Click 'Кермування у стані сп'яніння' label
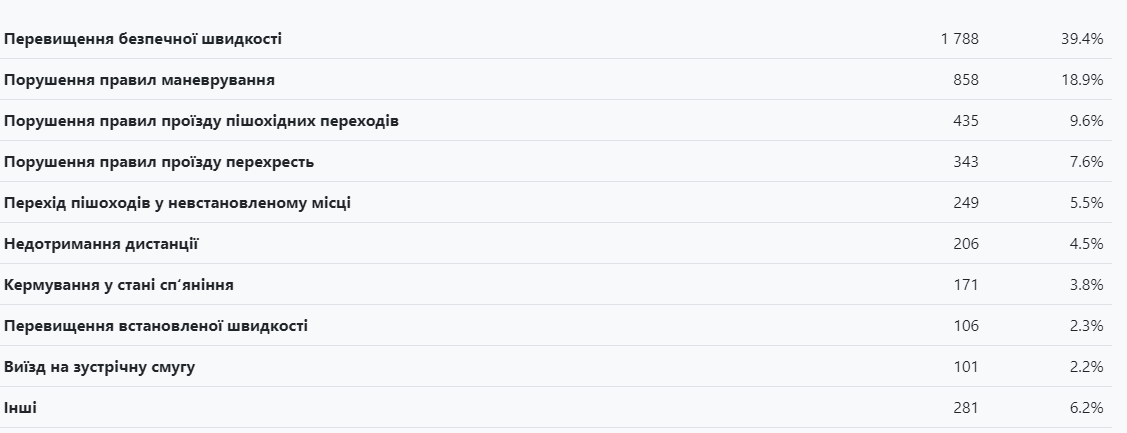The height and width of the screenshot is (433, 1127). click(x=119, y=285)
